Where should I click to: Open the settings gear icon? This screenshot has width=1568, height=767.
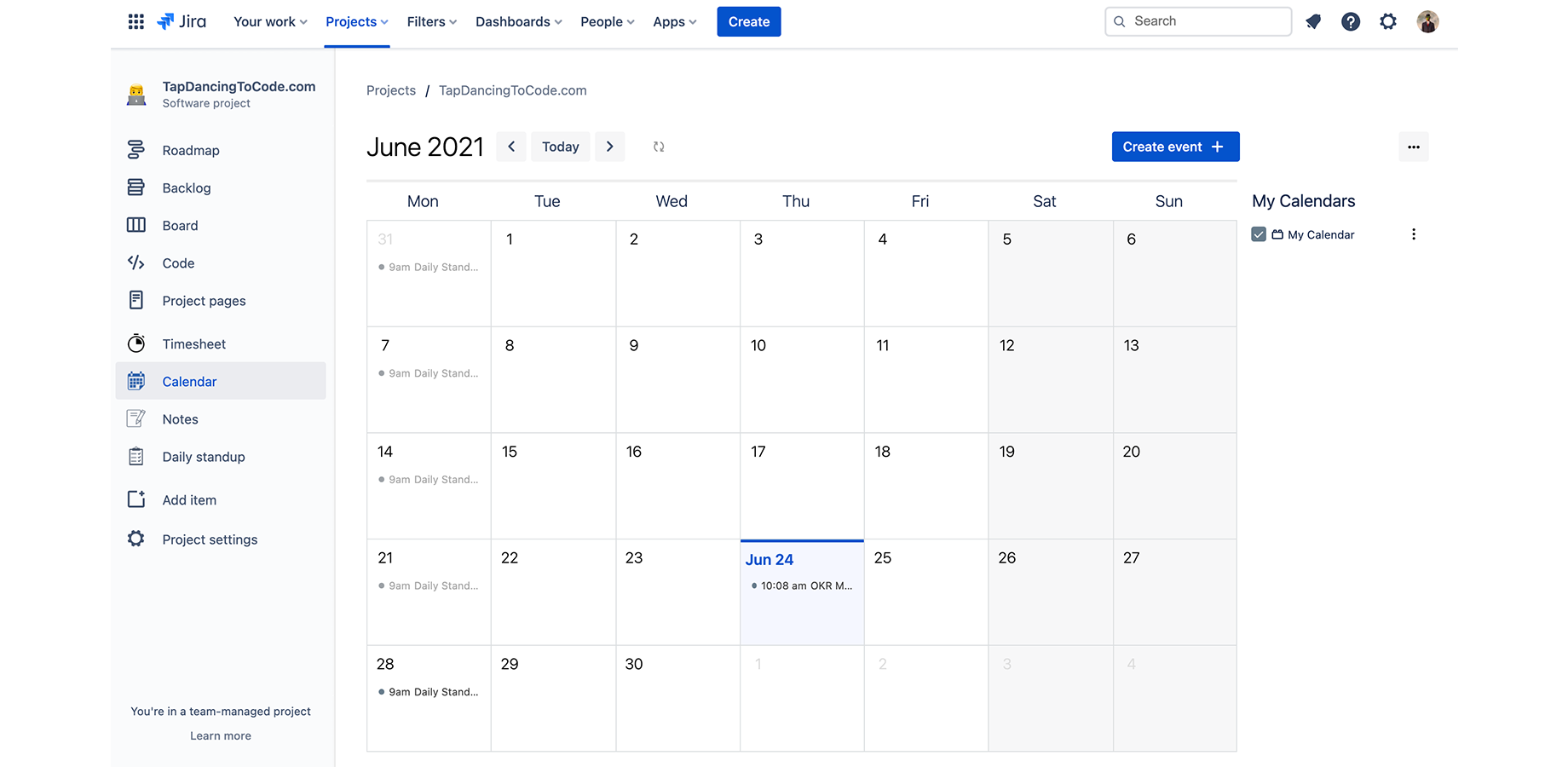click(1388, 21)
